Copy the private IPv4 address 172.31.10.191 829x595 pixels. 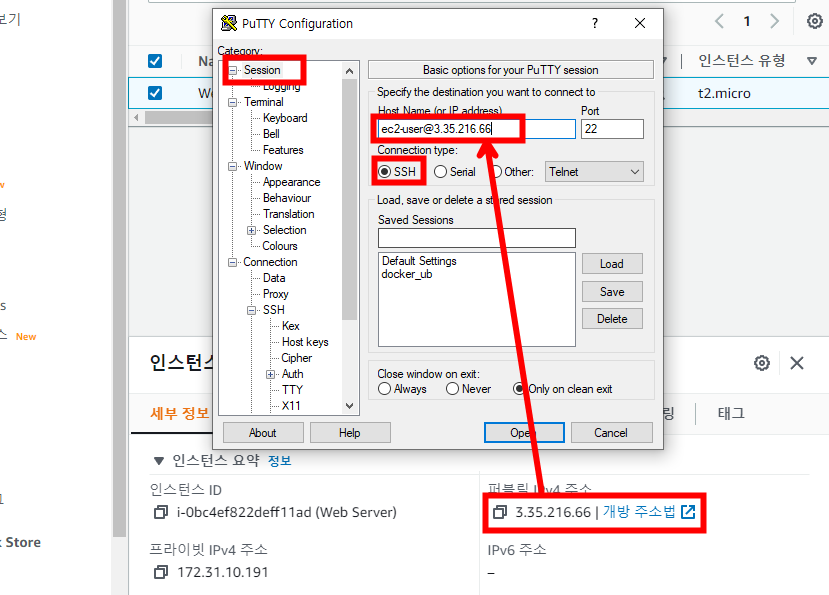pos(160,572)
